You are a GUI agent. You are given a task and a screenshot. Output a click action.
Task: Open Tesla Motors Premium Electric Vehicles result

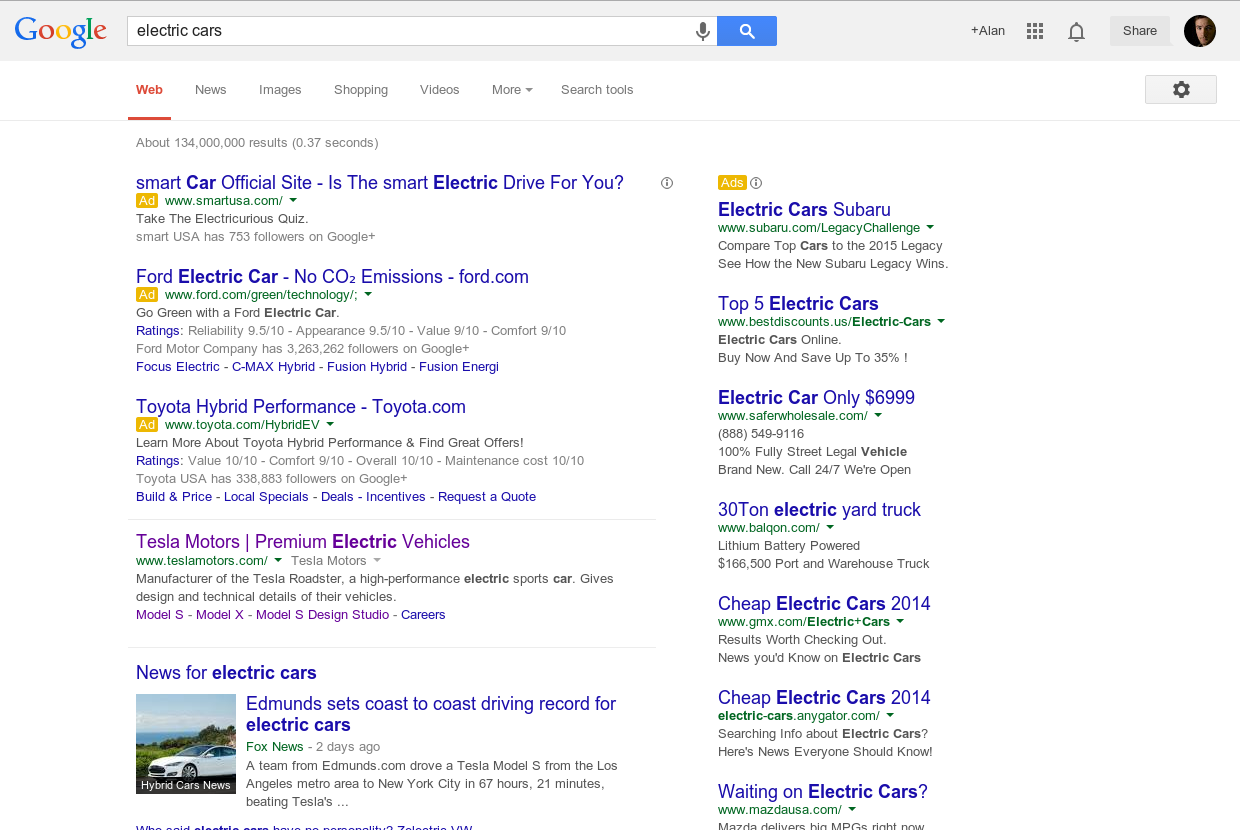(x=303, y=541)
